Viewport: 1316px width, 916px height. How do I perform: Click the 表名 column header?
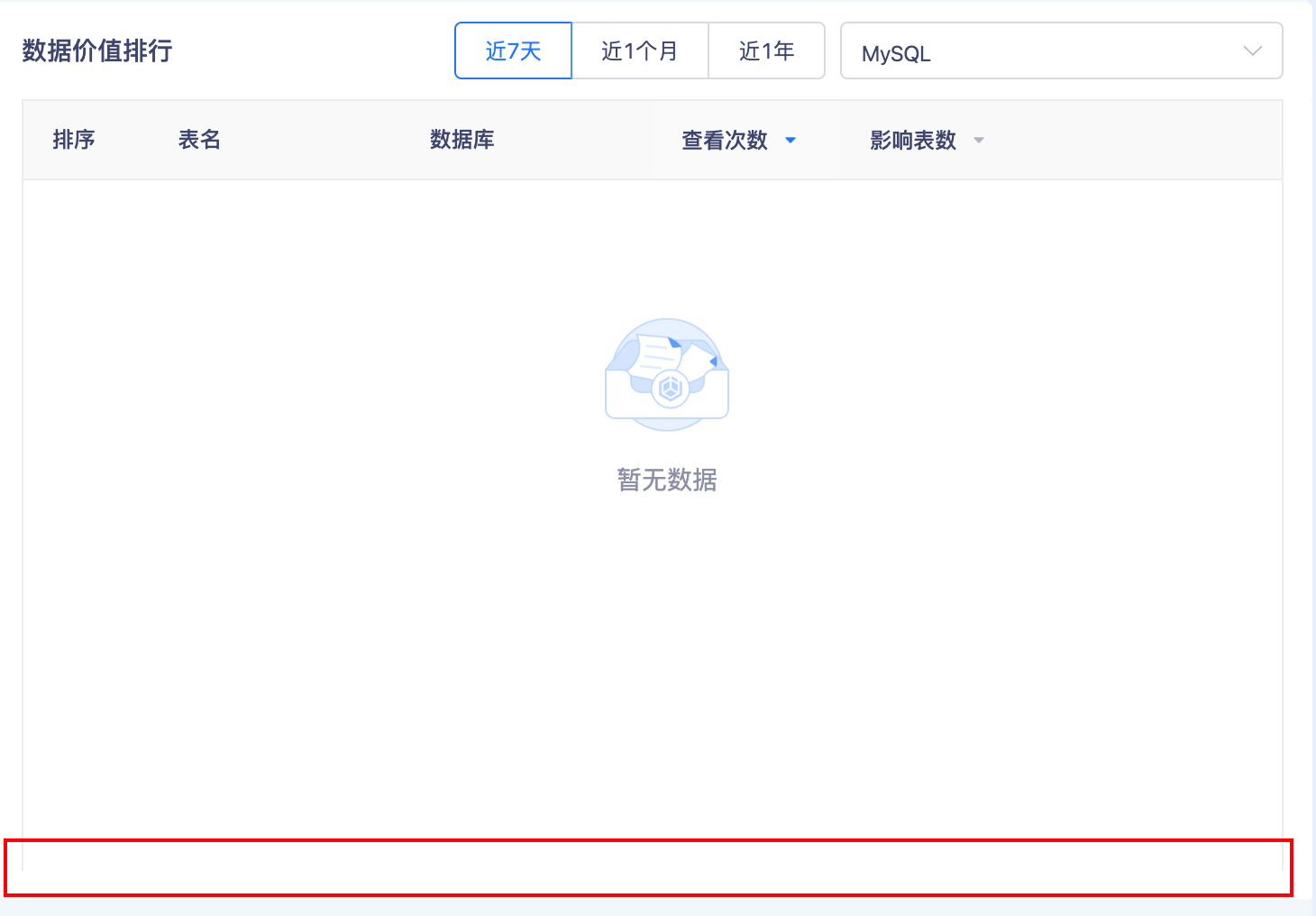199,140
